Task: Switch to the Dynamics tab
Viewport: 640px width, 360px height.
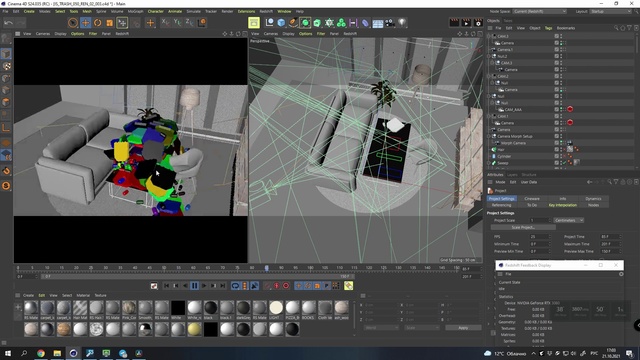Action: click(593, 198)
